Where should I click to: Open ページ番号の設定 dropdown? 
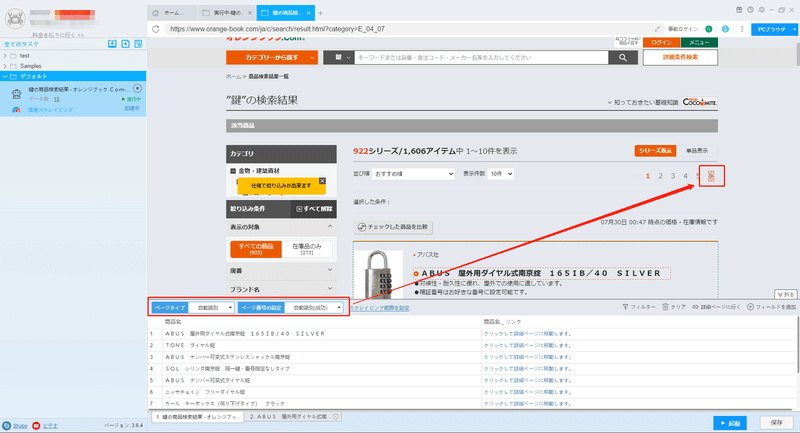pyautogui.click(x=314, y=308)
